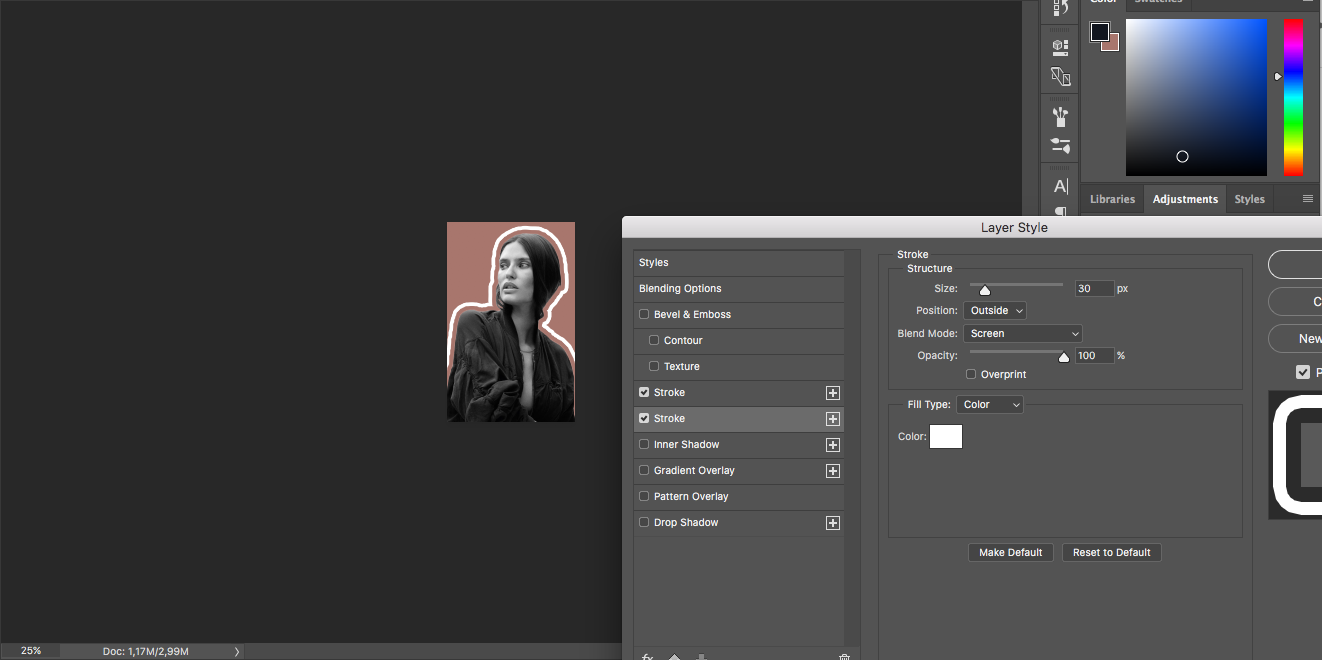Click the Reset to Default button
1322x660 pixels.
point(1111,552)
